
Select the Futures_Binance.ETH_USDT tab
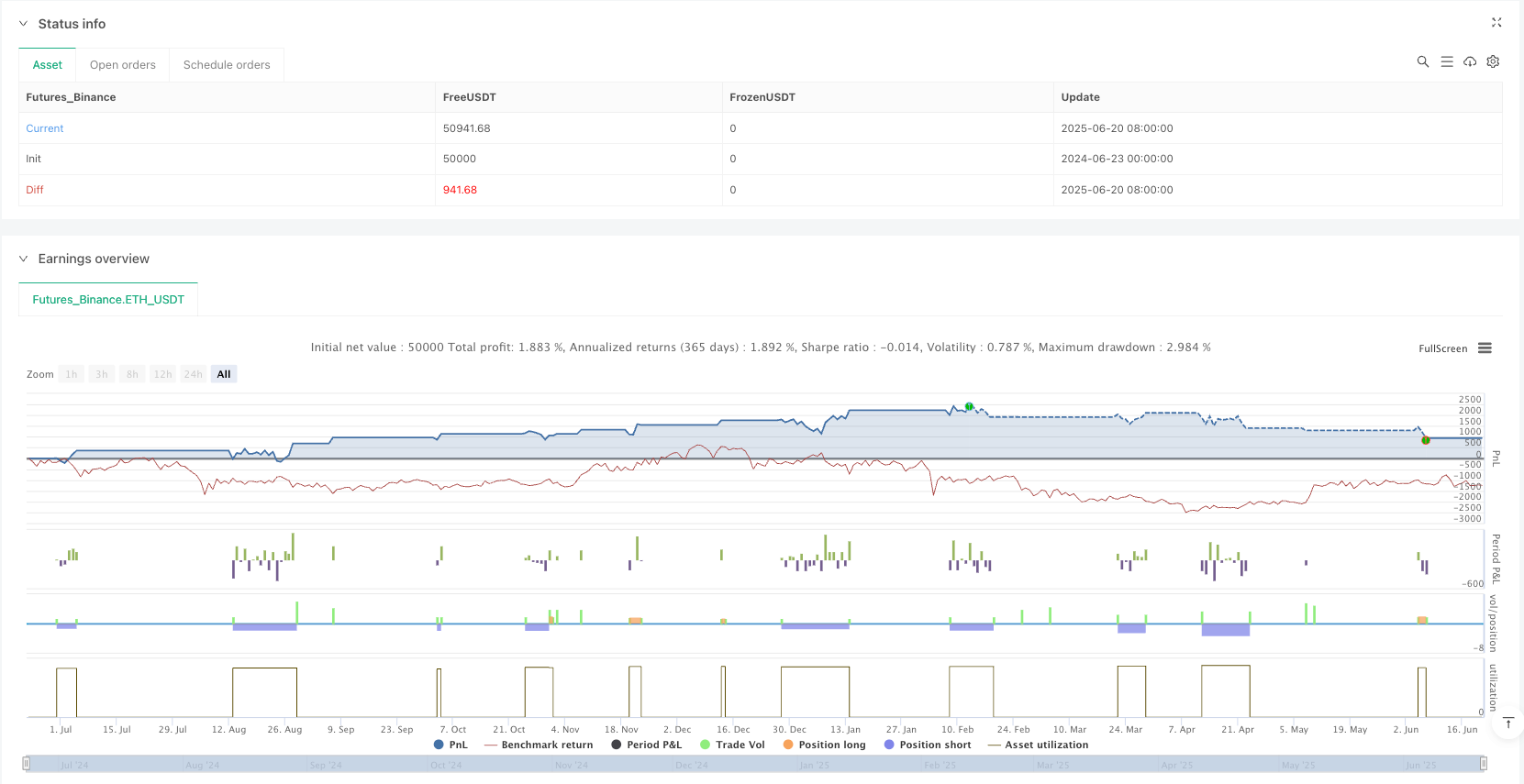tap(108, 300)
